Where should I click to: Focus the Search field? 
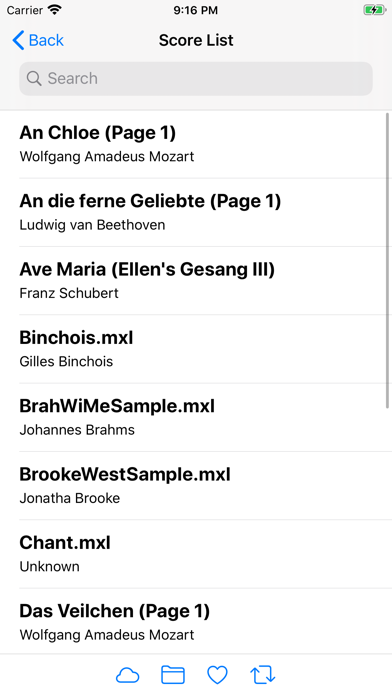pos(196,79)
